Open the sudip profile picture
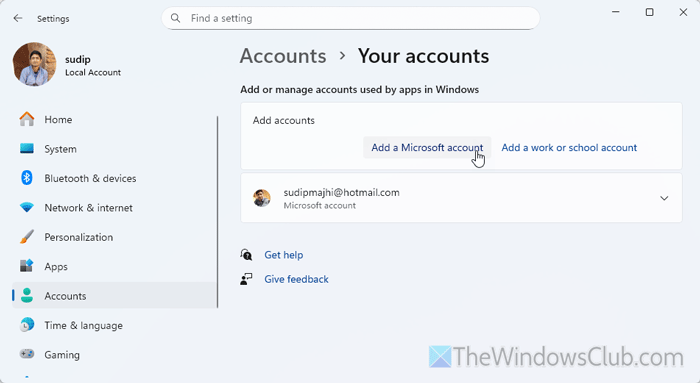 coord(34,64)
